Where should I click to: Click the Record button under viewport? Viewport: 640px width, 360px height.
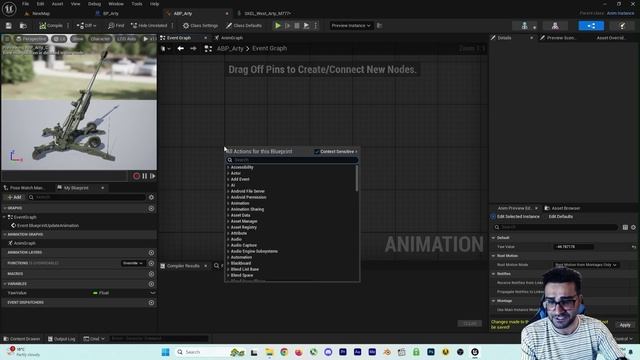point(136,176)
